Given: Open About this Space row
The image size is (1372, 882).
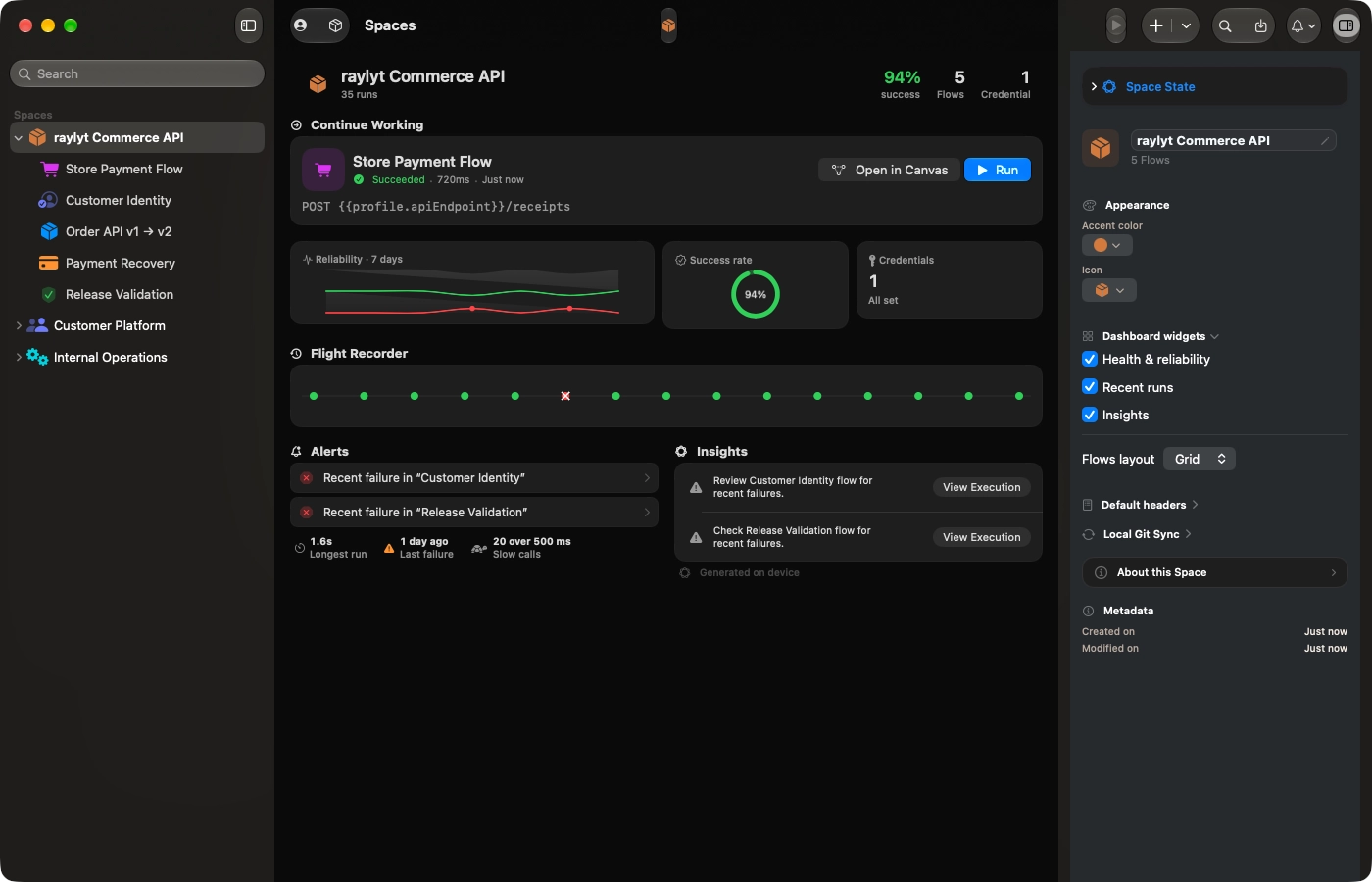Looking at the screenshot, I should pos(1215,572).
